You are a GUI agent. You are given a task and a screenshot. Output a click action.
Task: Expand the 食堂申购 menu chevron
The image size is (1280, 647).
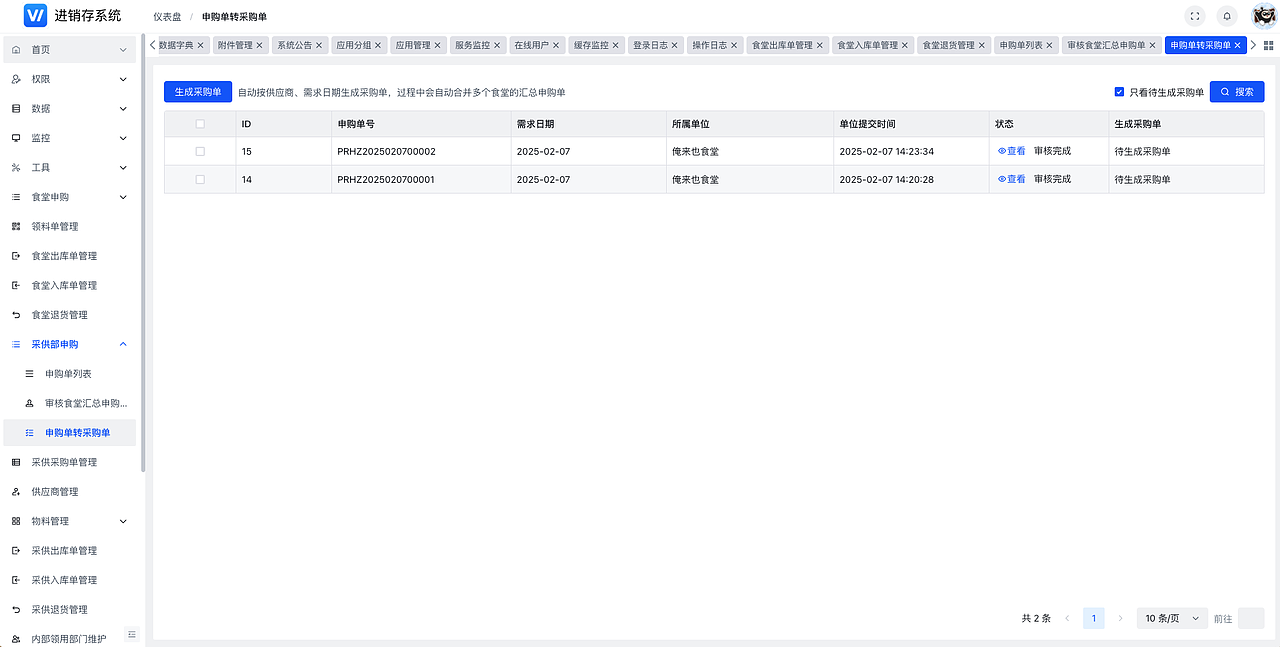[123, 197]
